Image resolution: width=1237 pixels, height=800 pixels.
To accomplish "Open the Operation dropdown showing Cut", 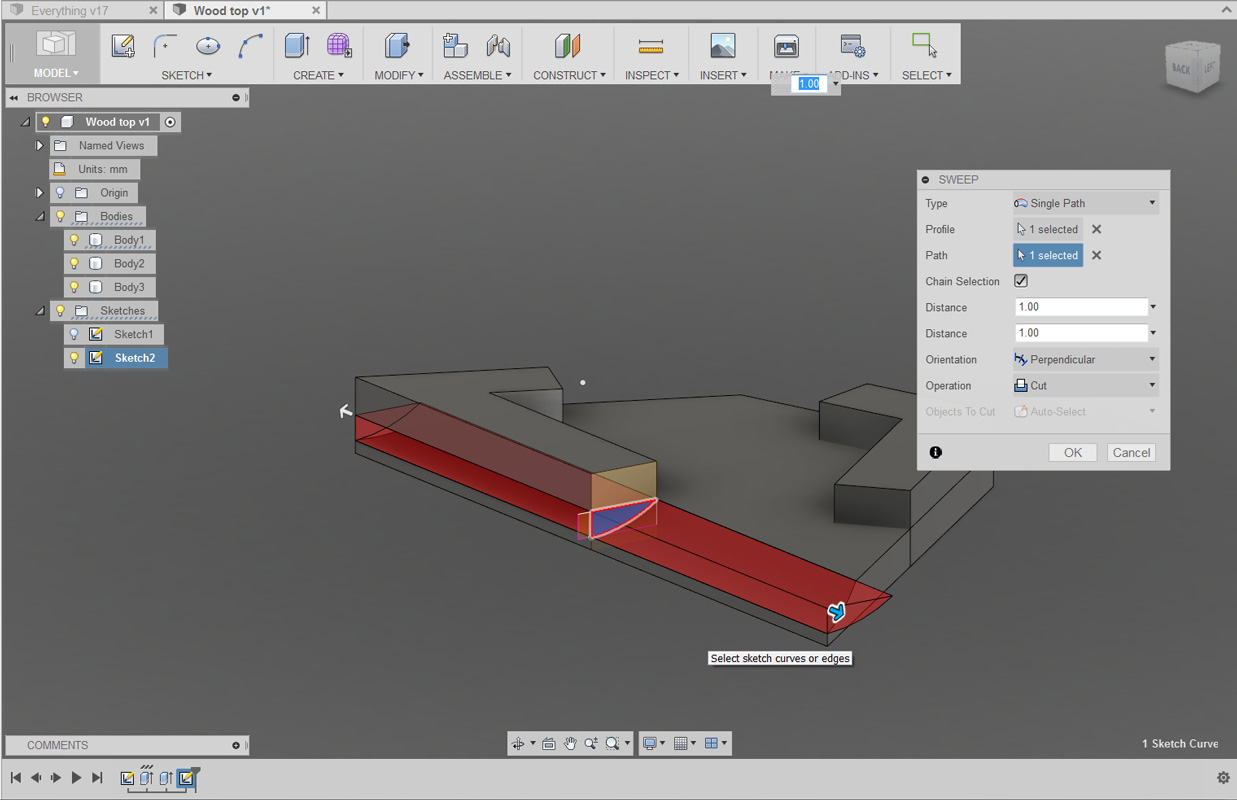I will click(x=1086, y=385).
